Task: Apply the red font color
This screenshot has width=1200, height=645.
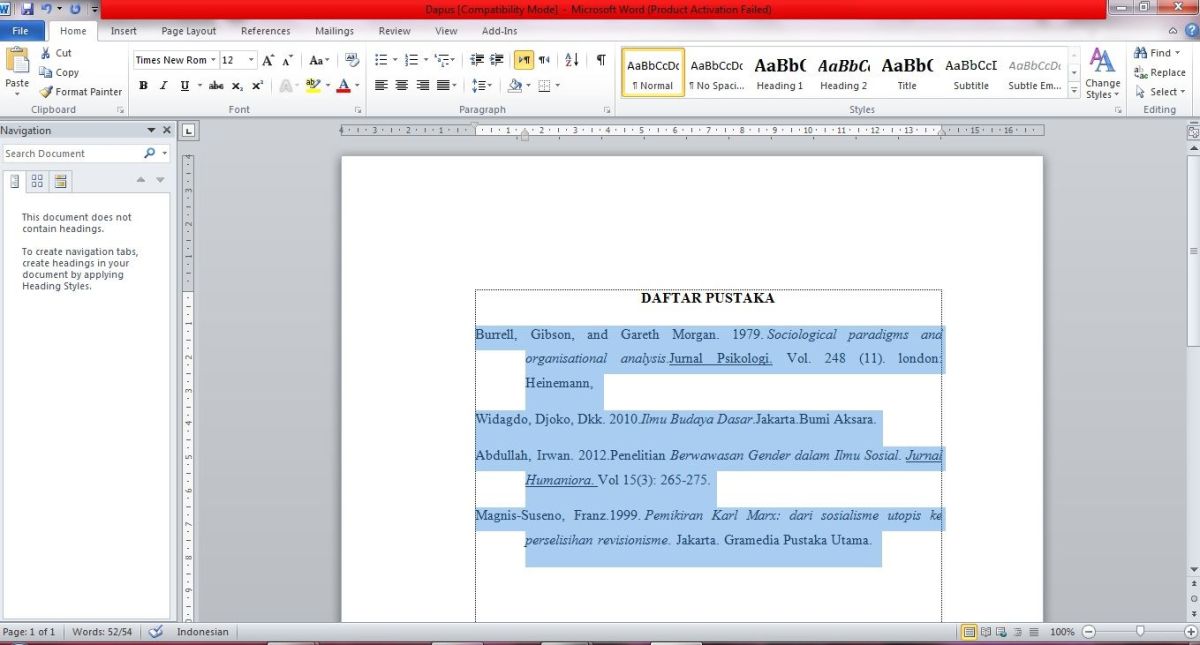Action: pyautogui.click(x=344, y=86)
